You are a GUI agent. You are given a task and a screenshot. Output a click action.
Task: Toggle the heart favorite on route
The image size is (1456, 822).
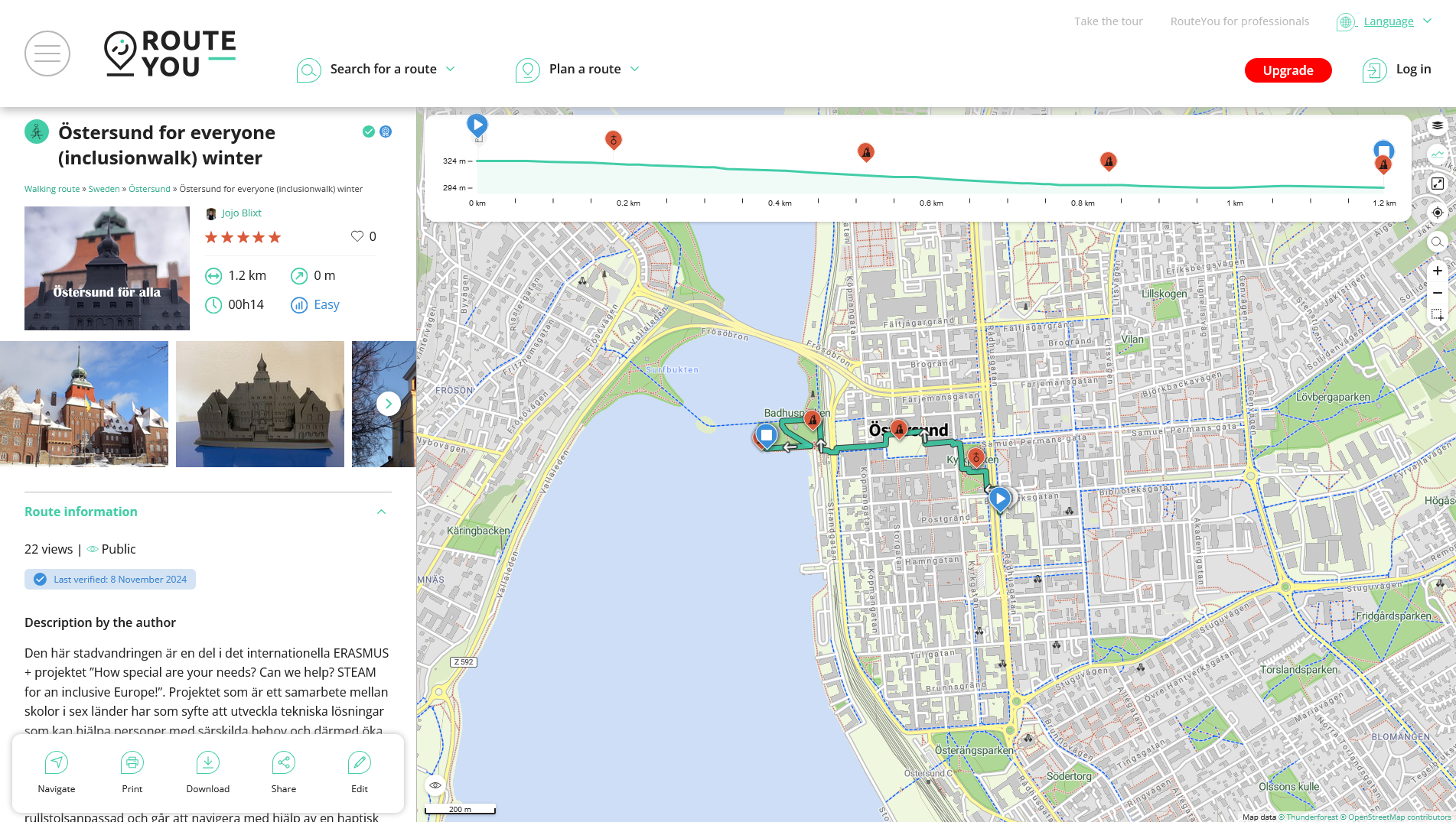(357, 236)
